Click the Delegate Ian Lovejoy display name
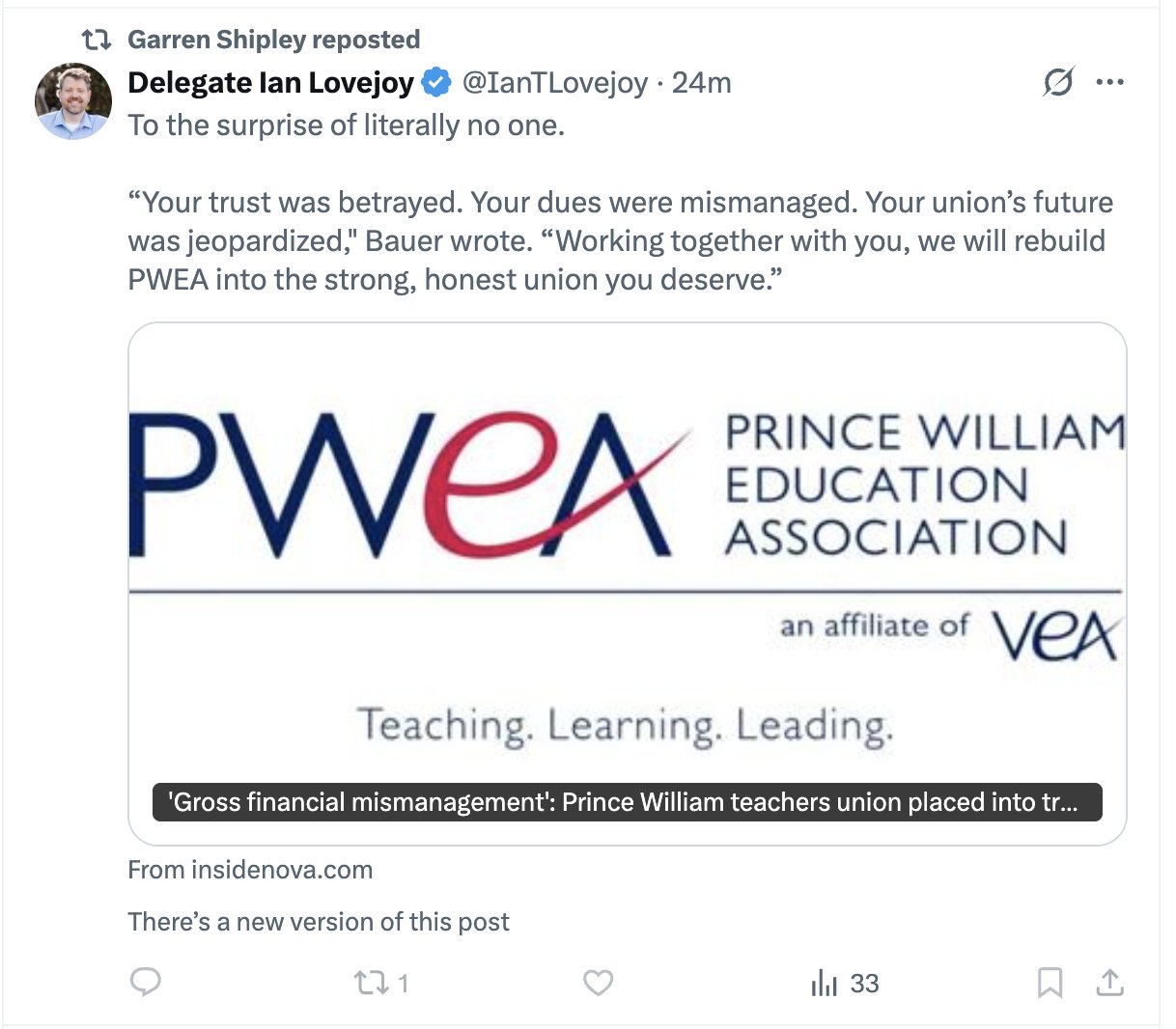 coord(270,83)
